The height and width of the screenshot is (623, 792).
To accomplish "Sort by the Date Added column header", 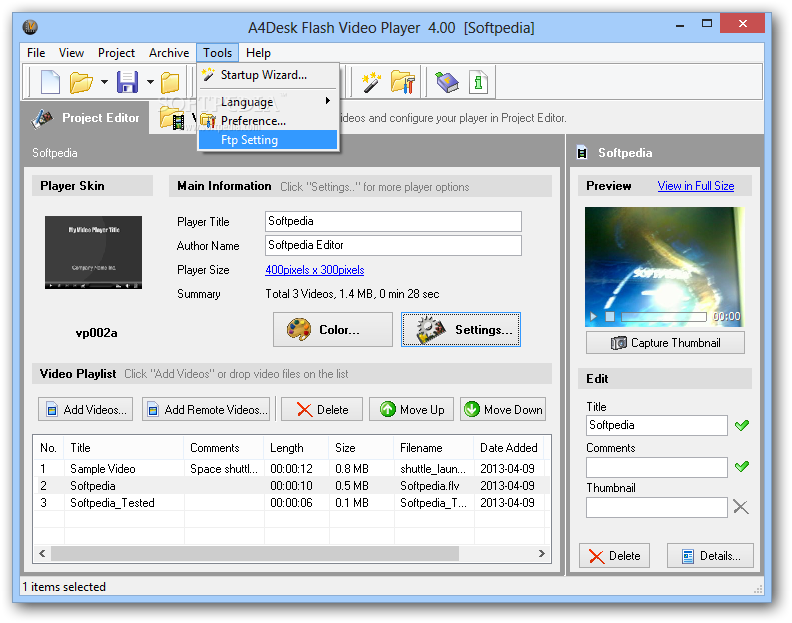I will coord(509,448).
